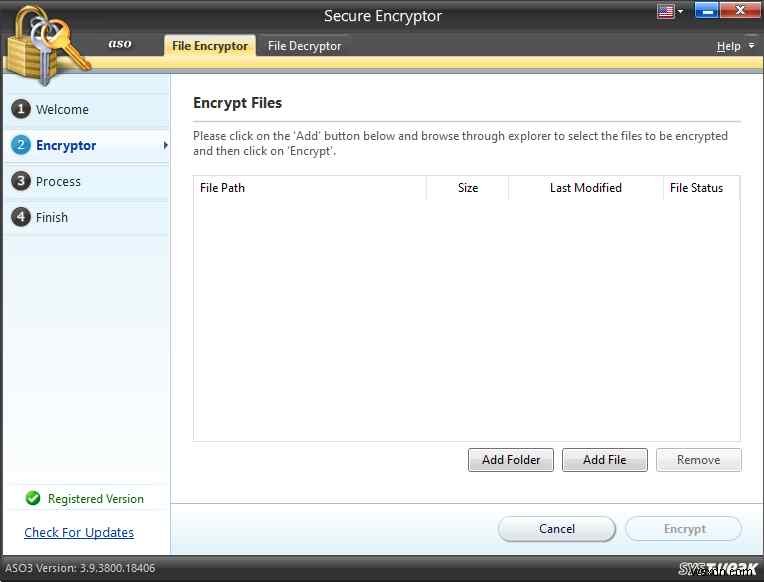Click the ASO3 Version status text
The width and height of the screenshot is (764, 582).
[80, 568]
